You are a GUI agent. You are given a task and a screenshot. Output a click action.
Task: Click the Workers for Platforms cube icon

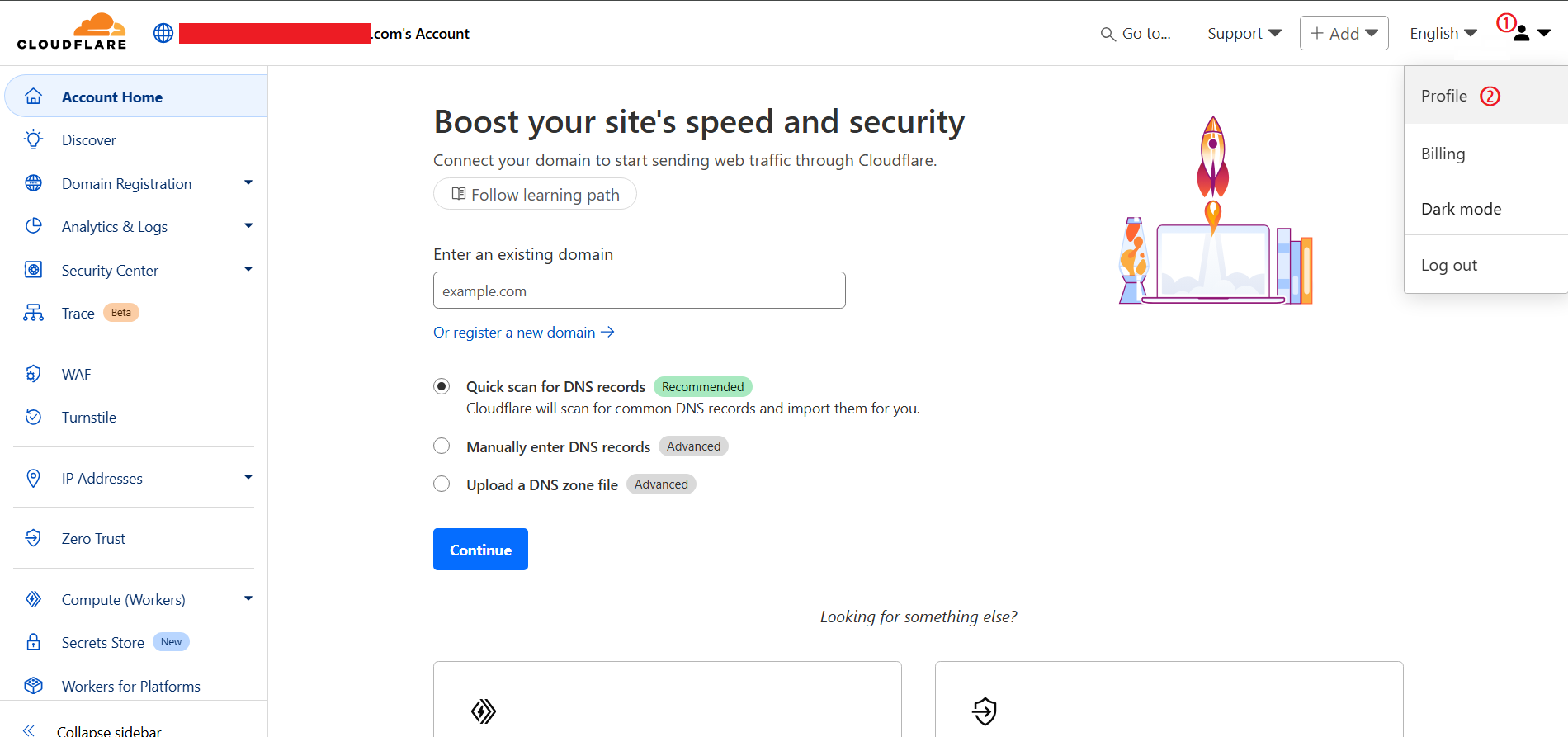(x=34, y=686)
